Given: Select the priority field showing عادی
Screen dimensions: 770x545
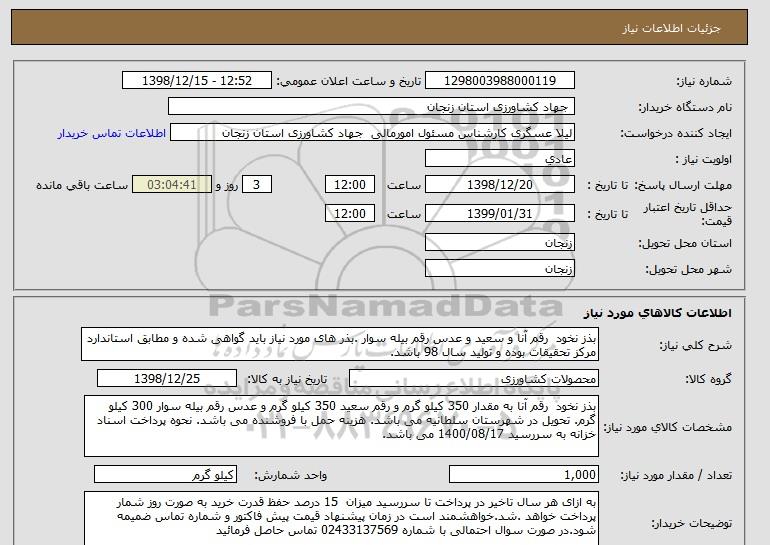Looking at the screenshot, I should [x=499, y=159].
